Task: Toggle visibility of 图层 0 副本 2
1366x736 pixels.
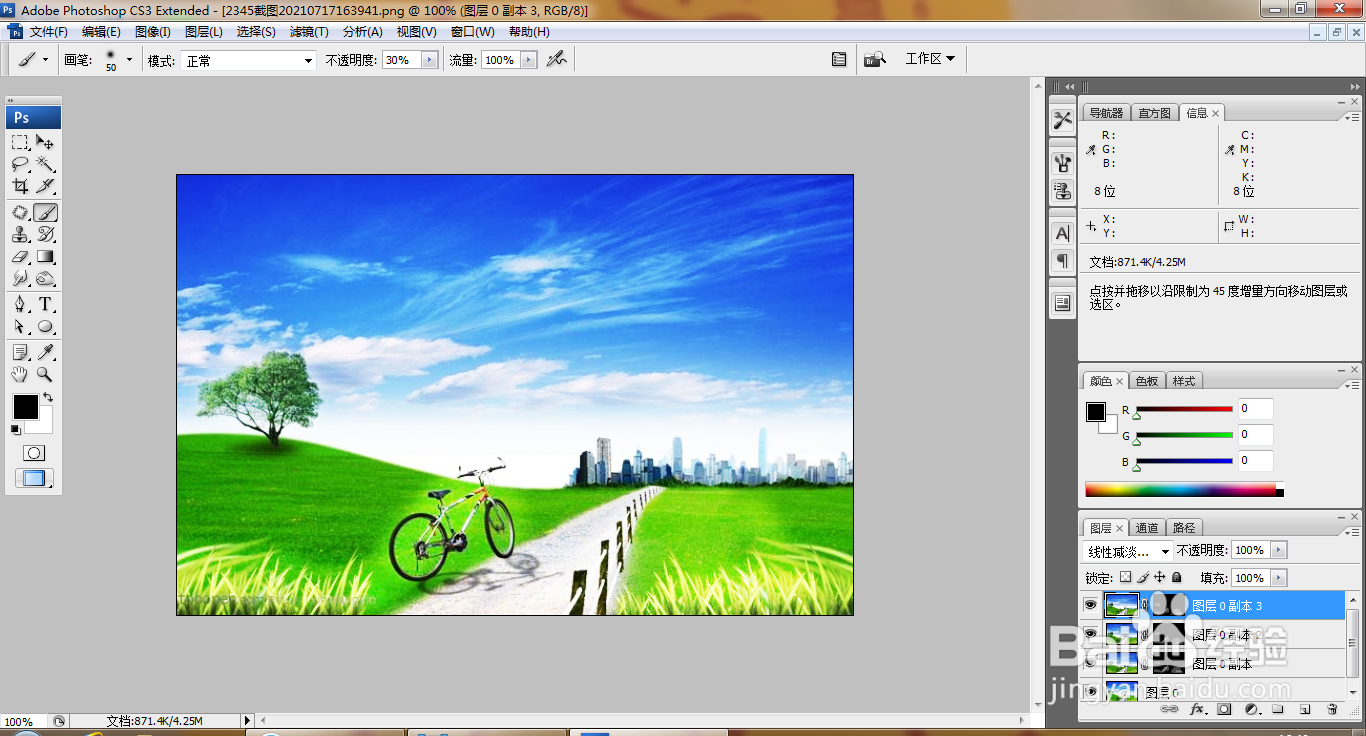Action: click(1091, 634)
